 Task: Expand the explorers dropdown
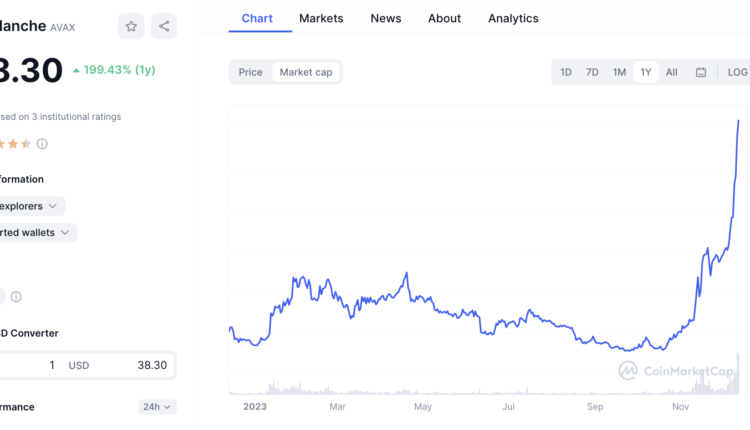[32, 206]
